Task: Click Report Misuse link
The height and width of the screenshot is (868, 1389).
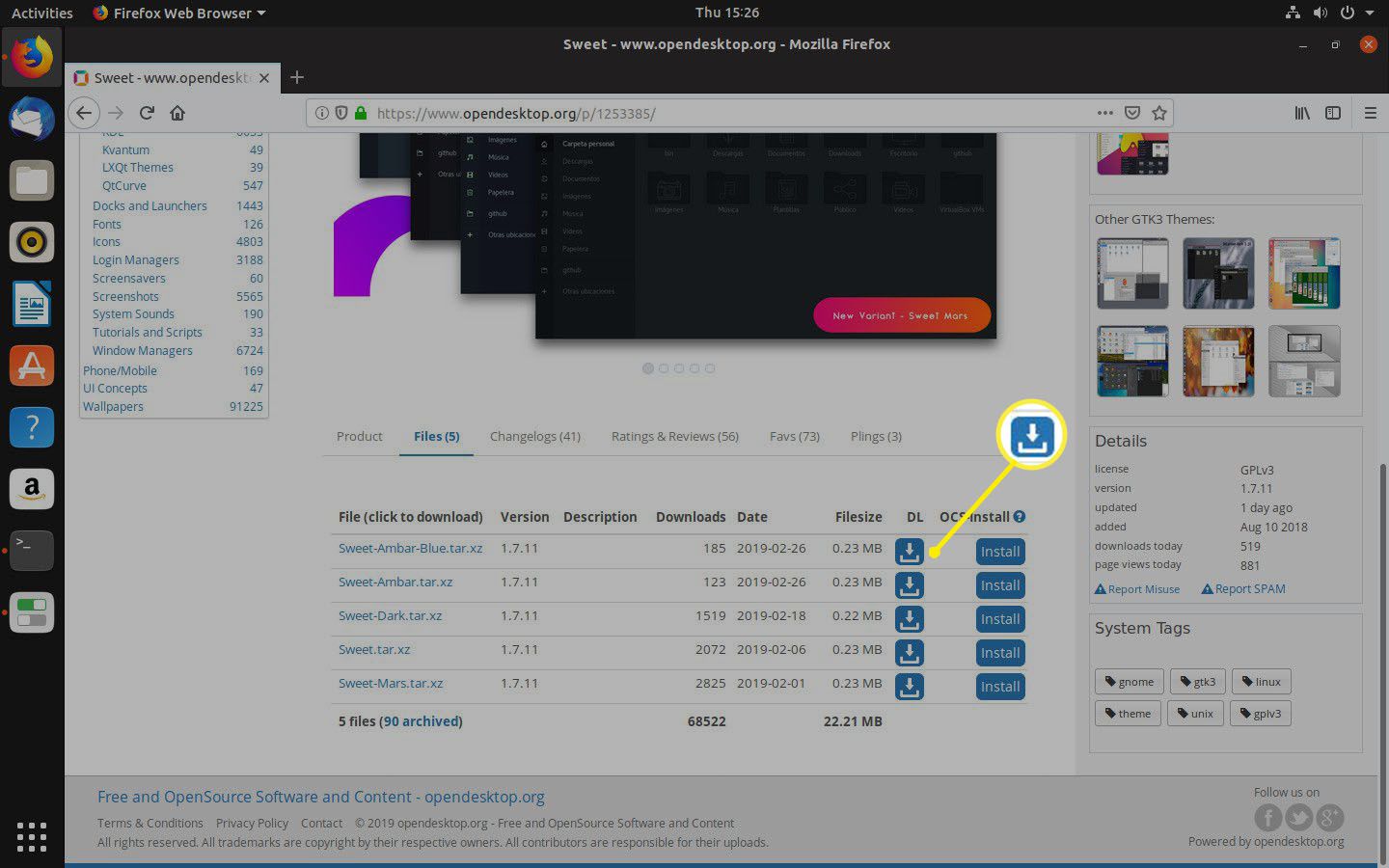Action: 1137,588
